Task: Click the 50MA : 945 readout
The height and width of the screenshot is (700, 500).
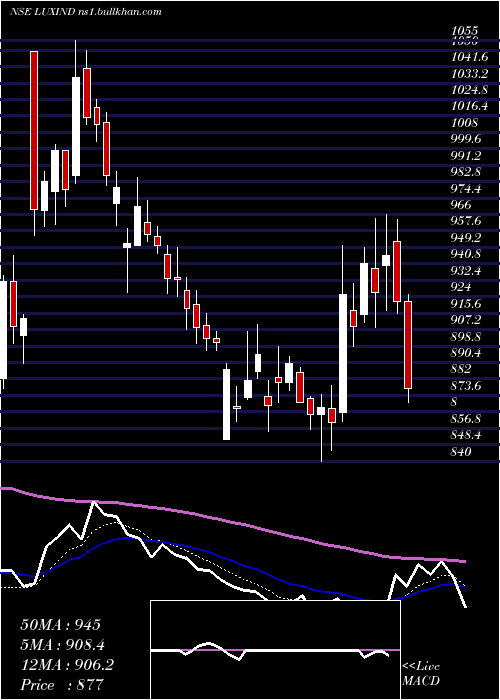Action: point(61,625)
